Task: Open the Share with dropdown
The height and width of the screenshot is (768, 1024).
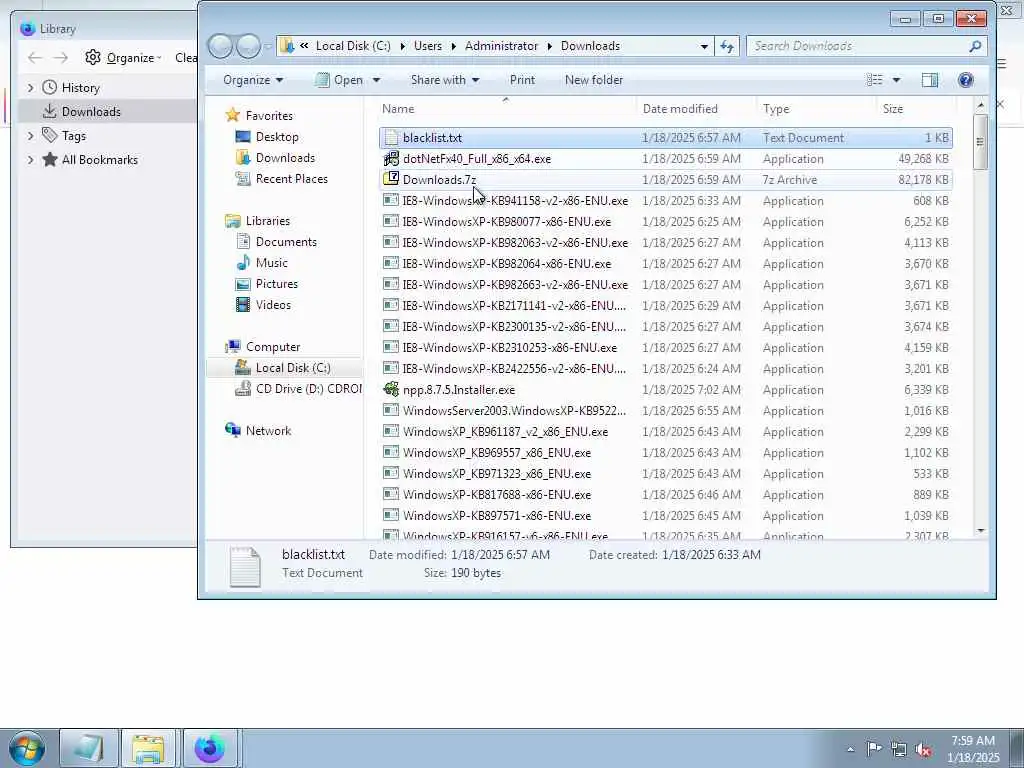Action: [445, 80]
